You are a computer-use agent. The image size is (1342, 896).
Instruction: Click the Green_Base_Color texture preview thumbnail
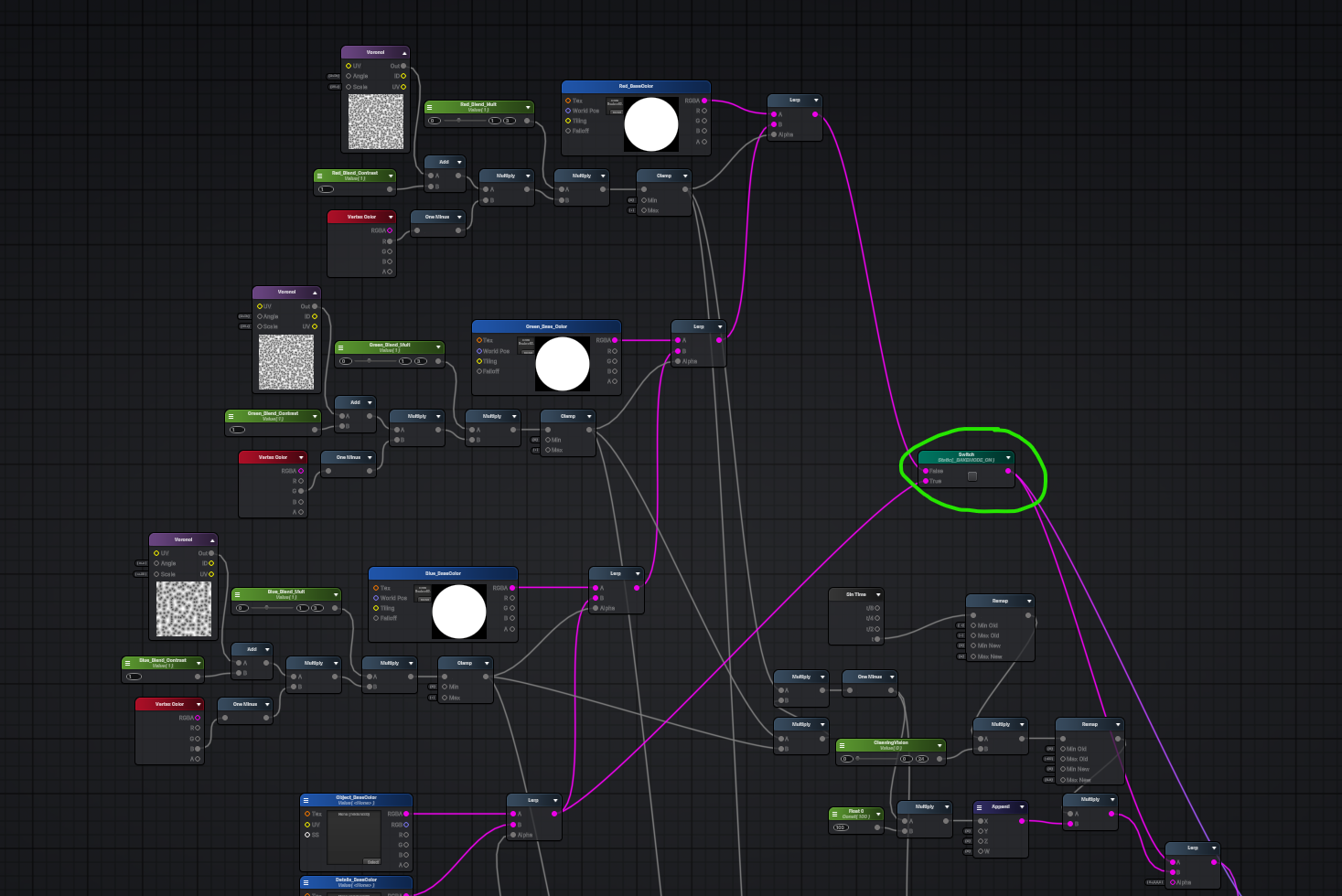(x=562, y=364)
